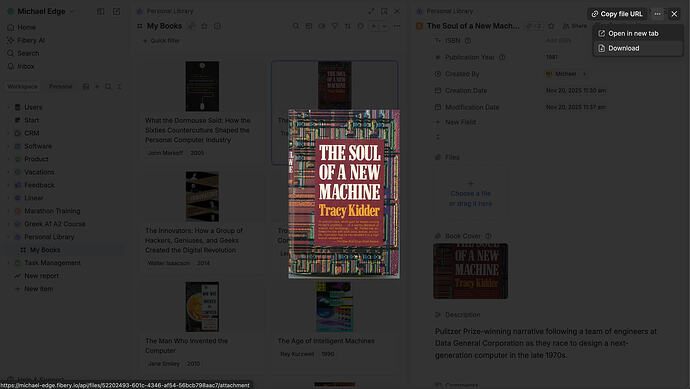Collapse the left sidebar using the panel icon
Image resolution: width=690 pixels, height=389 pixels.
pos(101,11)
